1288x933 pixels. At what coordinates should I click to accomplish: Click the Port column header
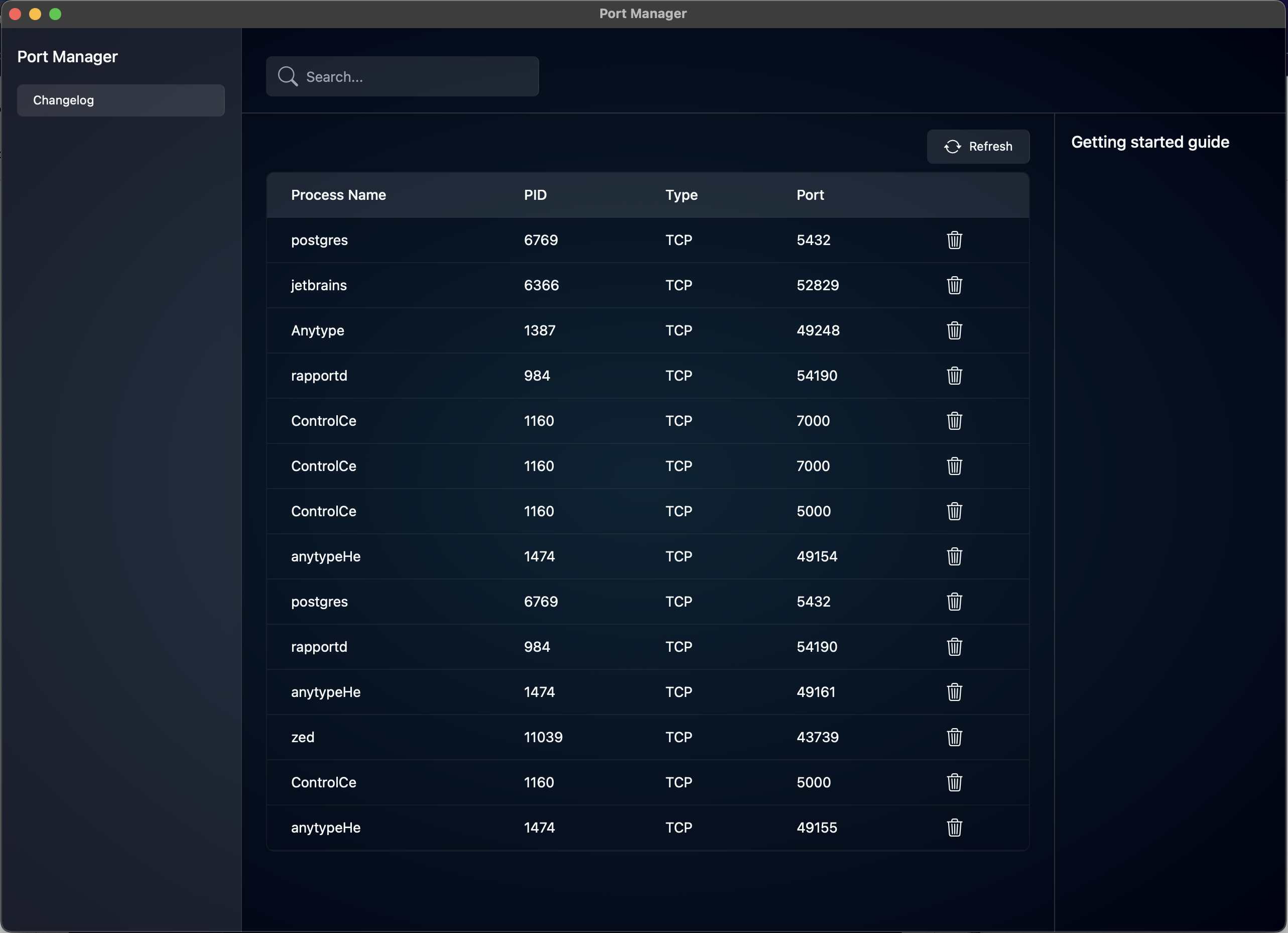[810, 195]
